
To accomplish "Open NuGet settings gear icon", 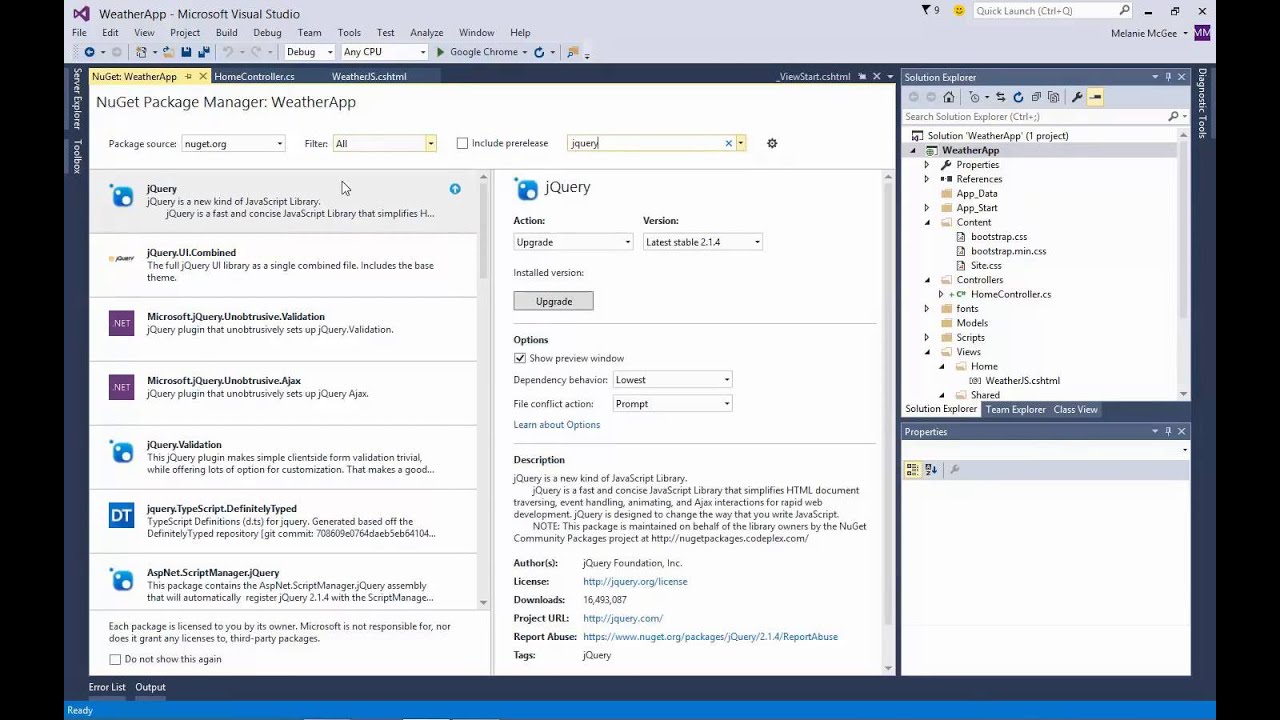I will pyautogui.click(x=772, y=143).
